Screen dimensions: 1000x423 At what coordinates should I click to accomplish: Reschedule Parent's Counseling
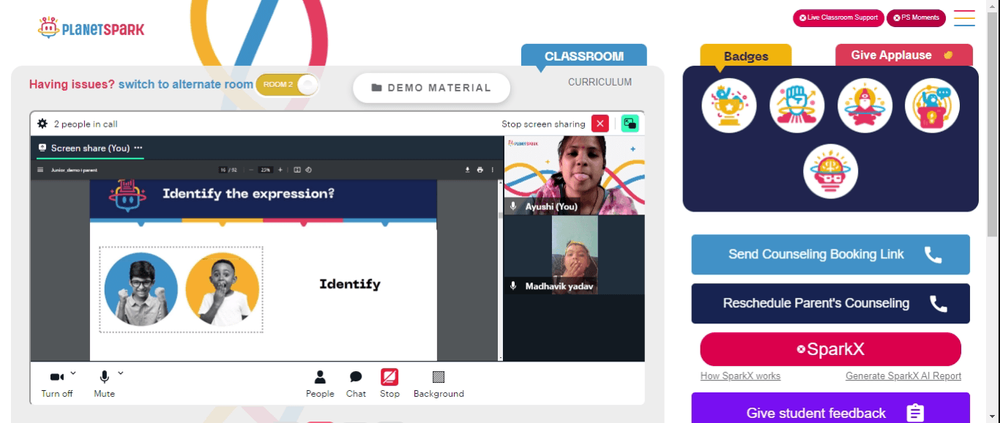pos(830,303)
